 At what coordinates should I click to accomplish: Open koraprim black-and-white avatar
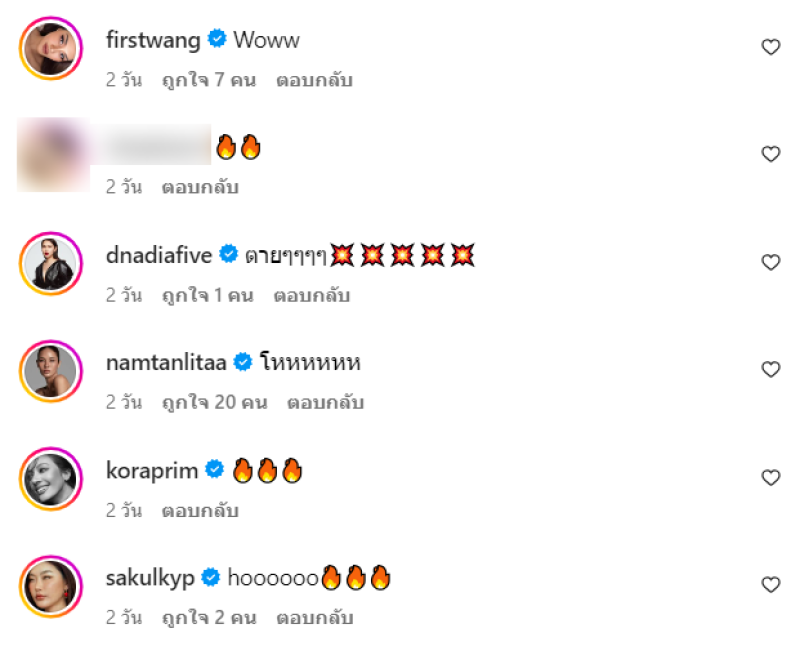51,479
